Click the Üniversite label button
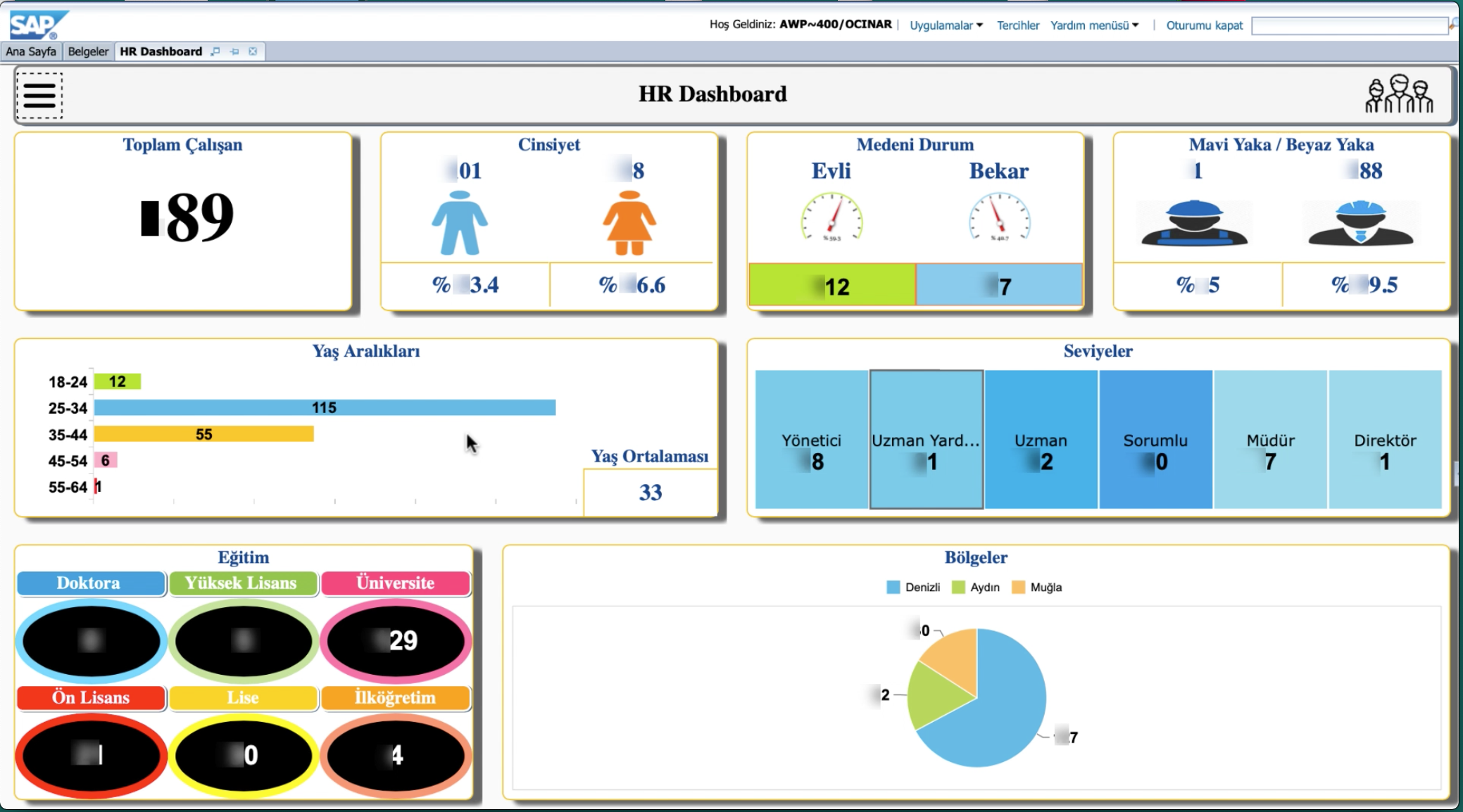This screenshot has height=812, width=1463. tap(396, 583)
